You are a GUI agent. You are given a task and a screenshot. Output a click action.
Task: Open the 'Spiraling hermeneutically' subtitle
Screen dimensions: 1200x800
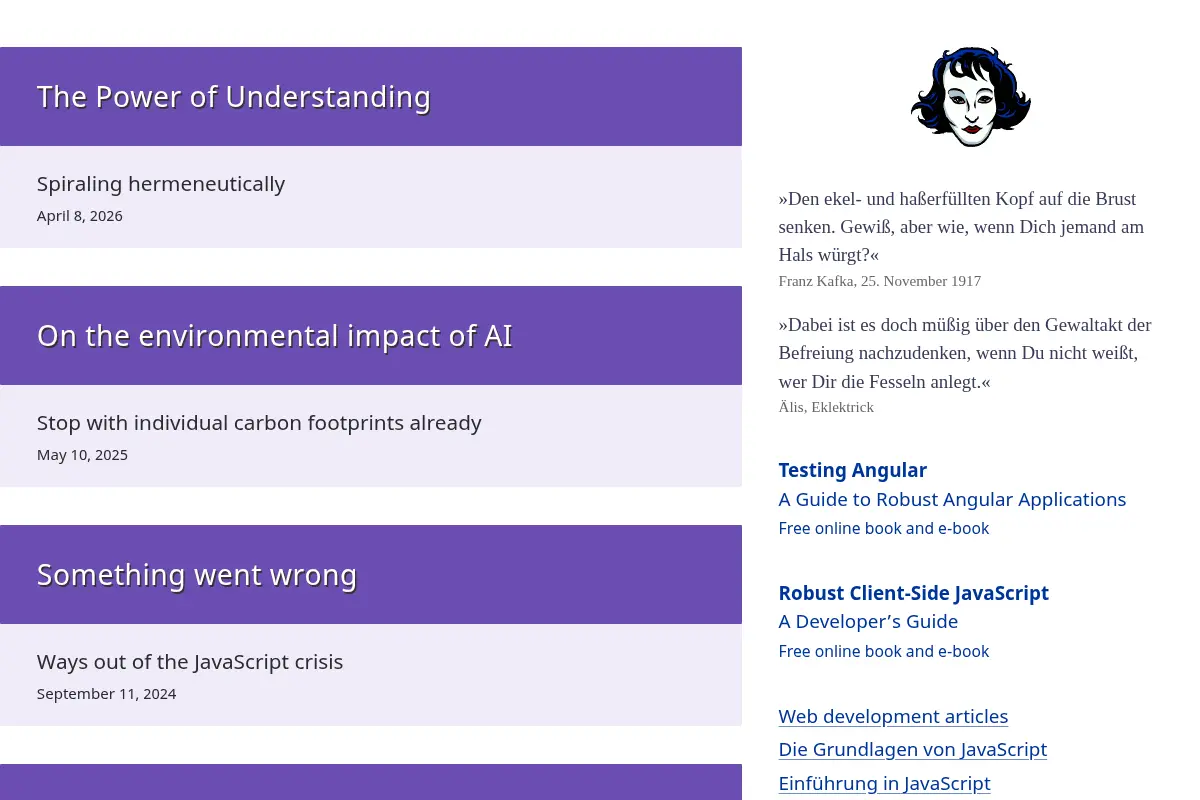pos(161,184)
